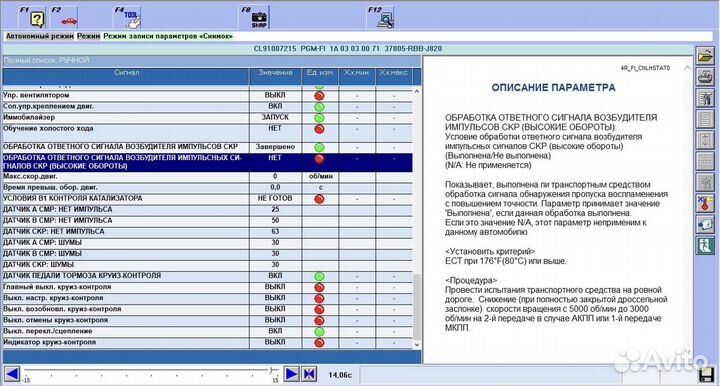Image resolution: width=720 pixels, height=386 pixels.
Task: Select row 'ДАТЧИК ПЕДАЛИ ТОРМОЗА КРУИЗ-КОНТРОЛЯ'
Action: [208, 276]
